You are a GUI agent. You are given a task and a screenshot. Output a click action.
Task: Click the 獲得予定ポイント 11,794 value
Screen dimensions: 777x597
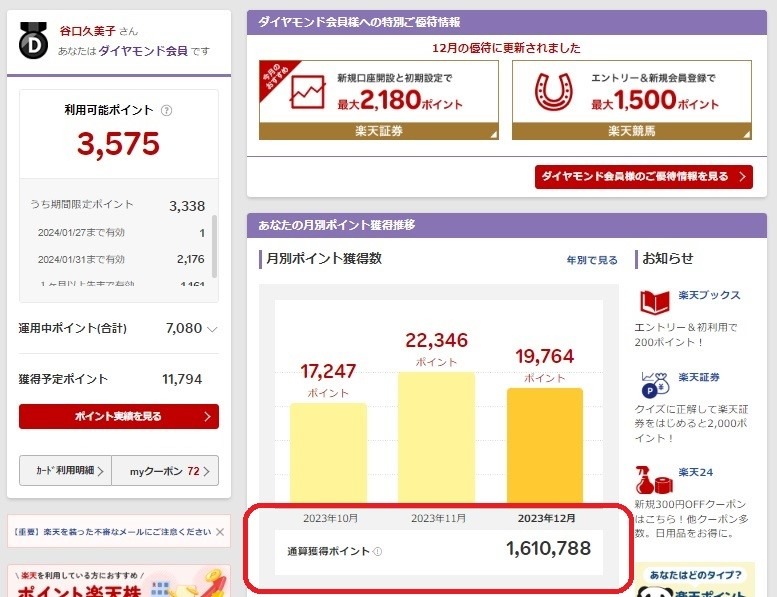(182, 380)
